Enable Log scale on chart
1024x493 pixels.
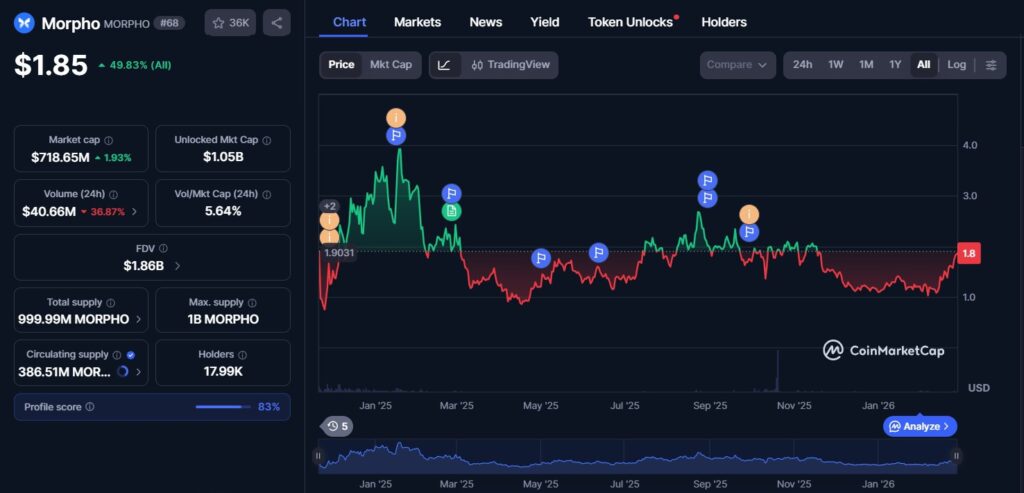(957, 65)
